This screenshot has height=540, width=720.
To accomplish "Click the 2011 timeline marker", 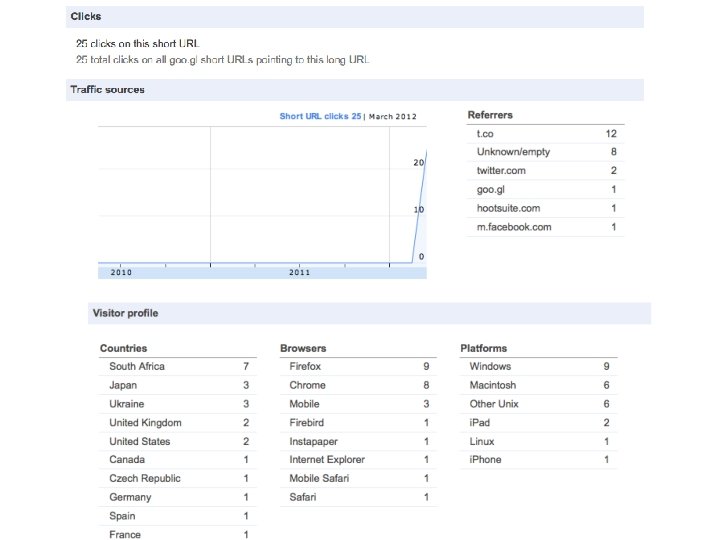I will point(299,272).
